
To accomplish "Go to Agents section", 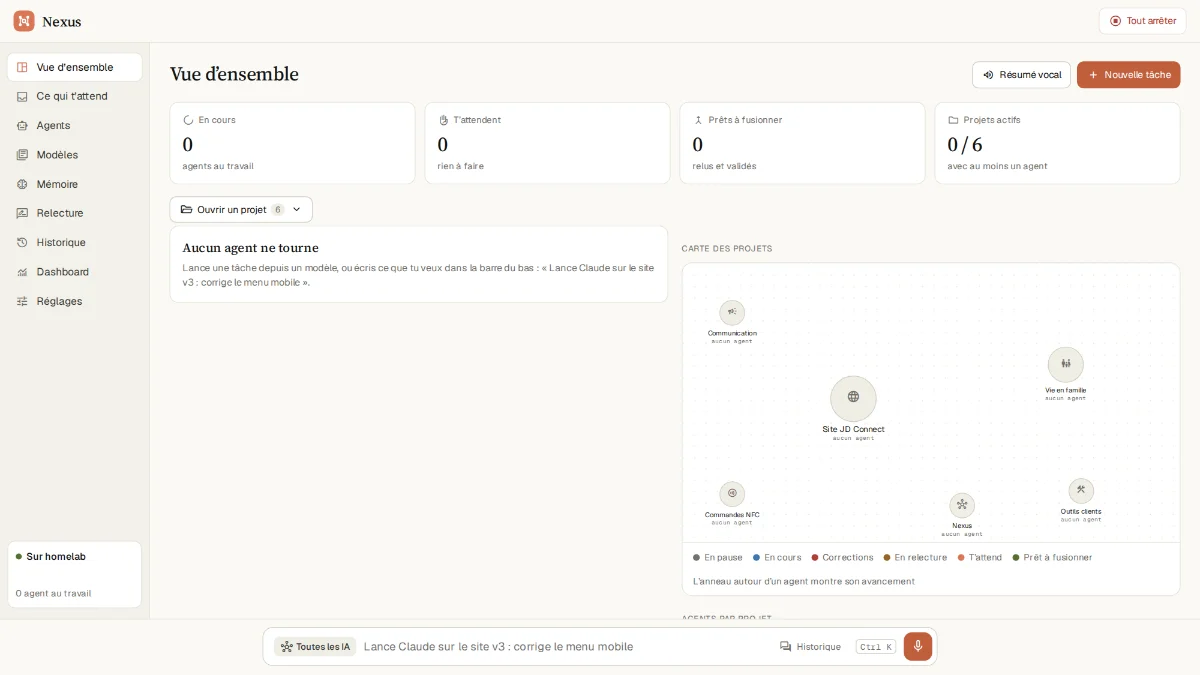I will pos(74,125).
